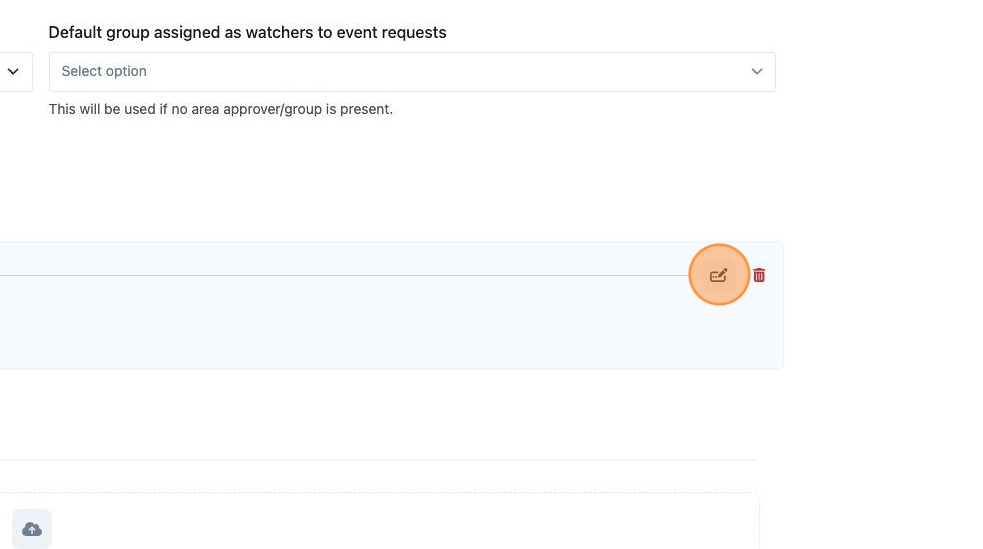Click the highlighted edit pencil icon
The height and width of the screenshot is (549, 983).
pyautogui.click(x=718, y=275)
